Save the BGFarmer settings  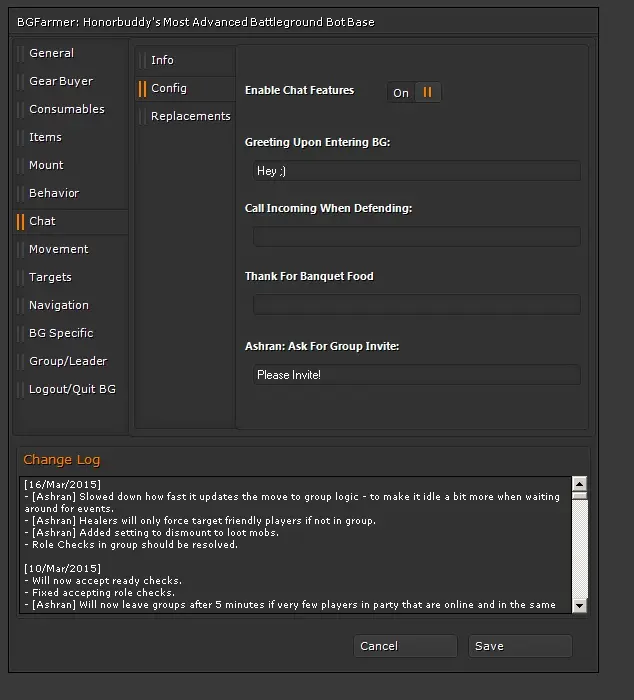coord(520,646)
